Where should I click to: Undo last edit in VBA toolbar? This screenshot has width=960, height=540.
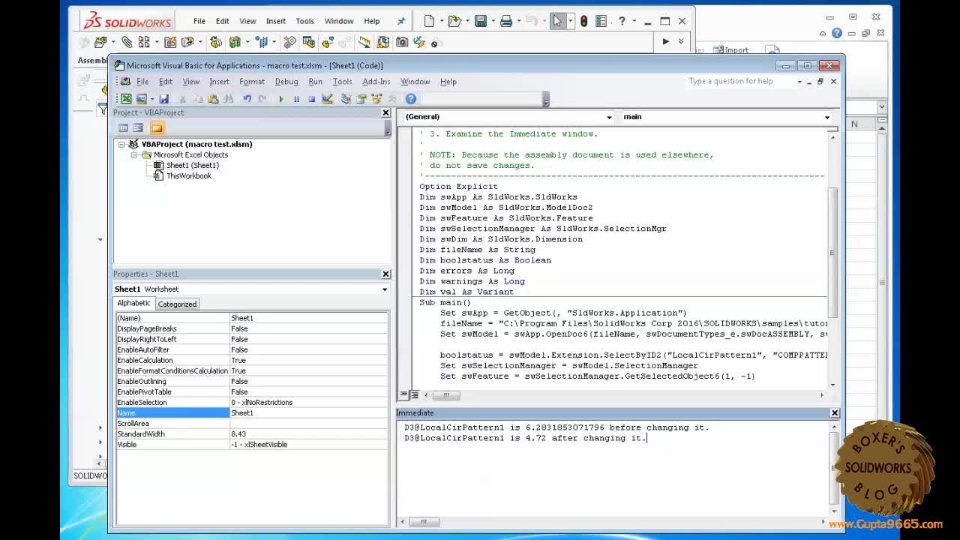tap(247, 99)
